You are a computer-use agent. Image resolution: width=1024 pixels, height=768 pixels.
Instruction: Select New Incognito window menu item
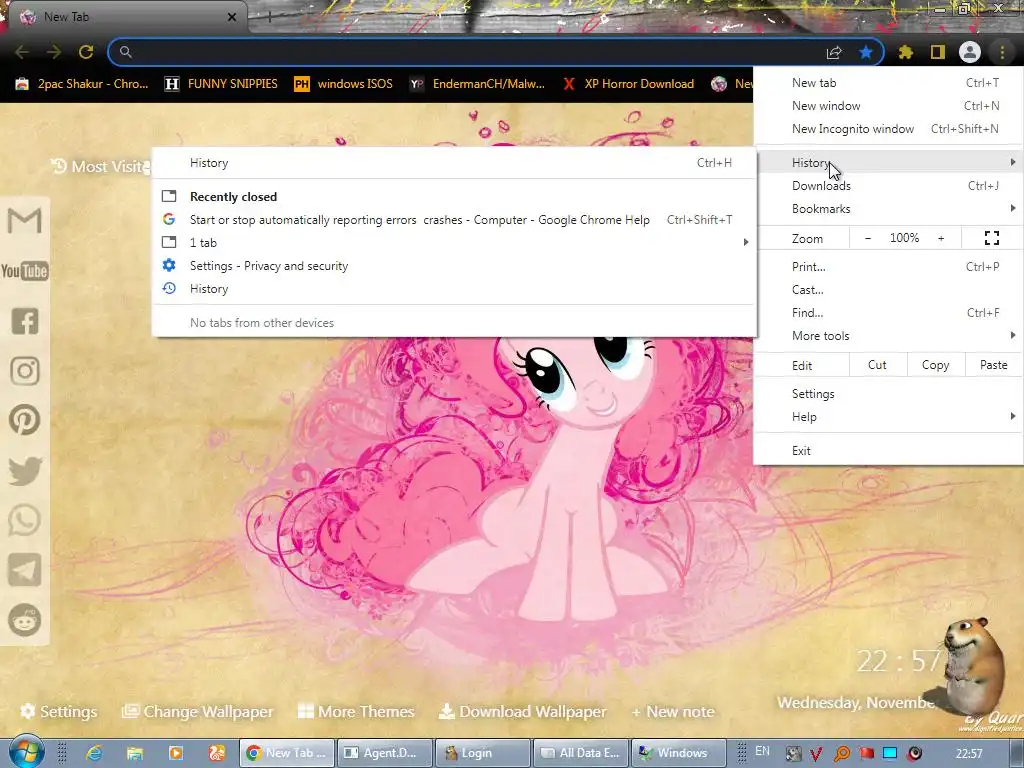click(x=888, y=129)
